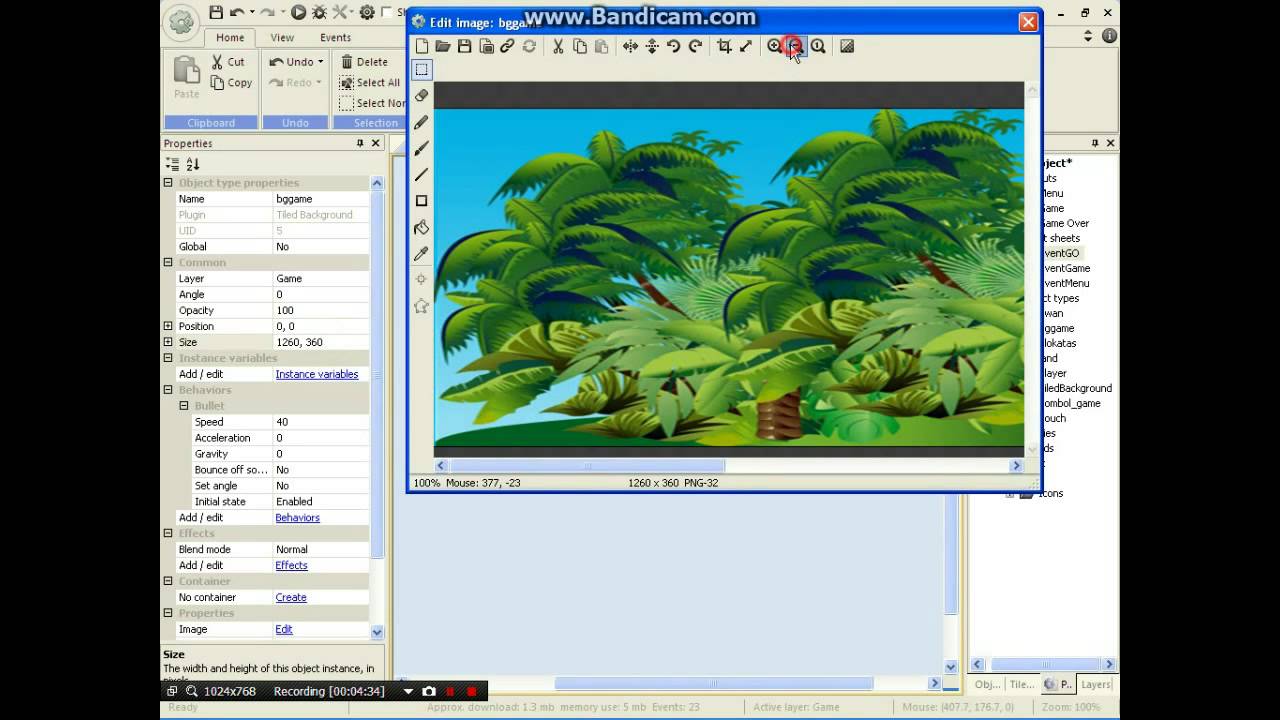Open the Instance variables link

(317, 374)
